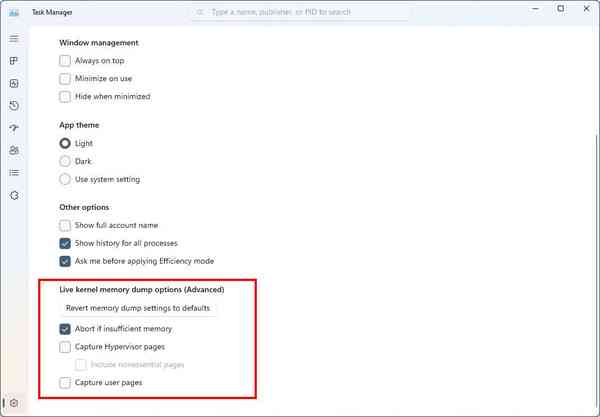Minimize the Task Manager window
The height and width of the screenshot is (417, 600).
[536, 8]
